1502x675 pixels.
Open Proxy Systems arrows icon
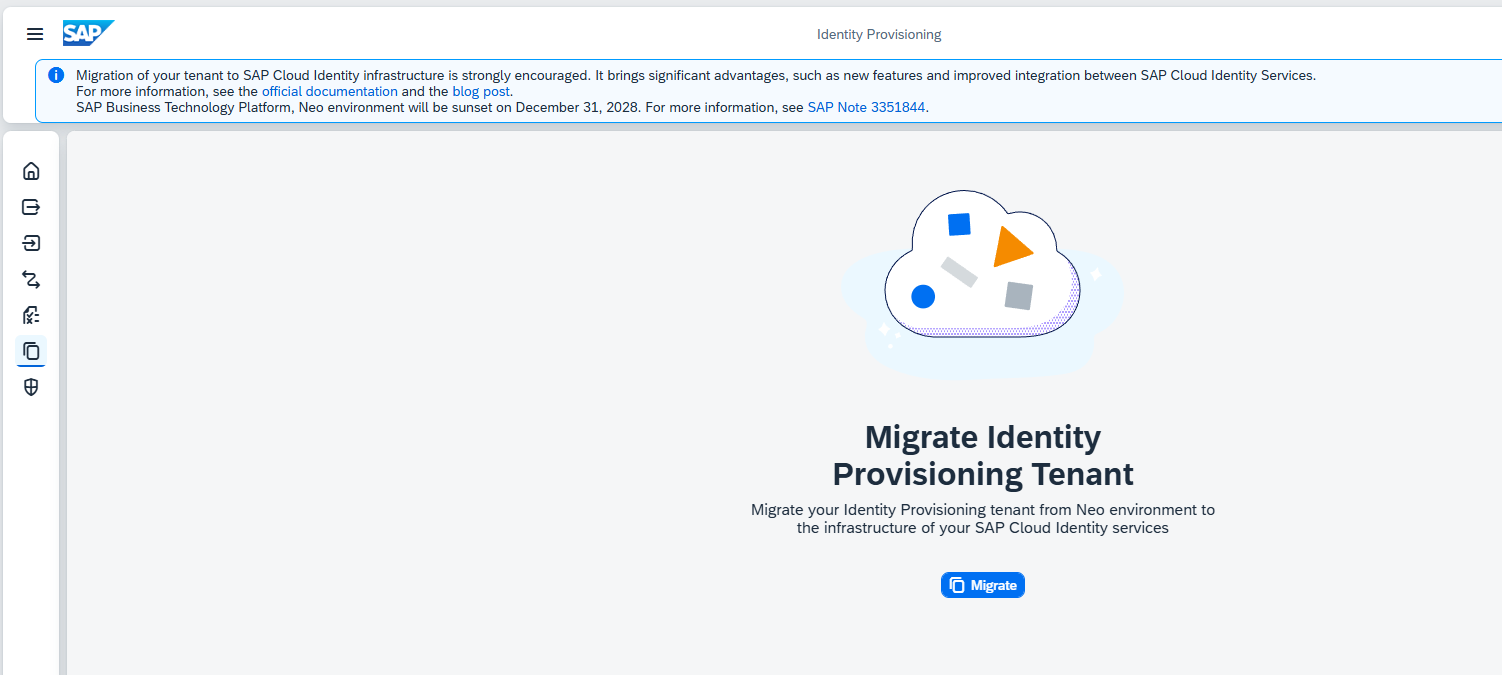point(31,279)
